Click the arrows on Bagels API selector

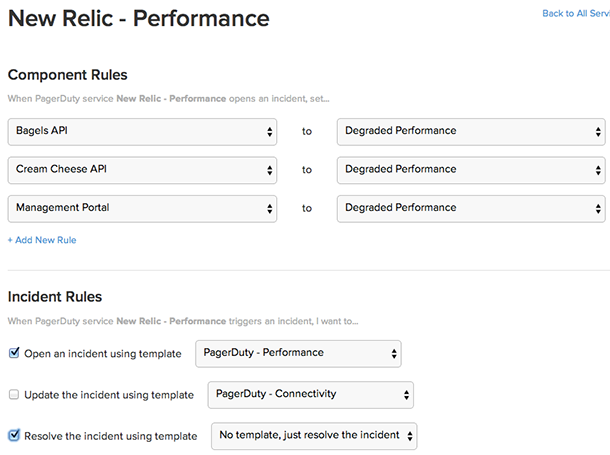click(x=270, y=132)
